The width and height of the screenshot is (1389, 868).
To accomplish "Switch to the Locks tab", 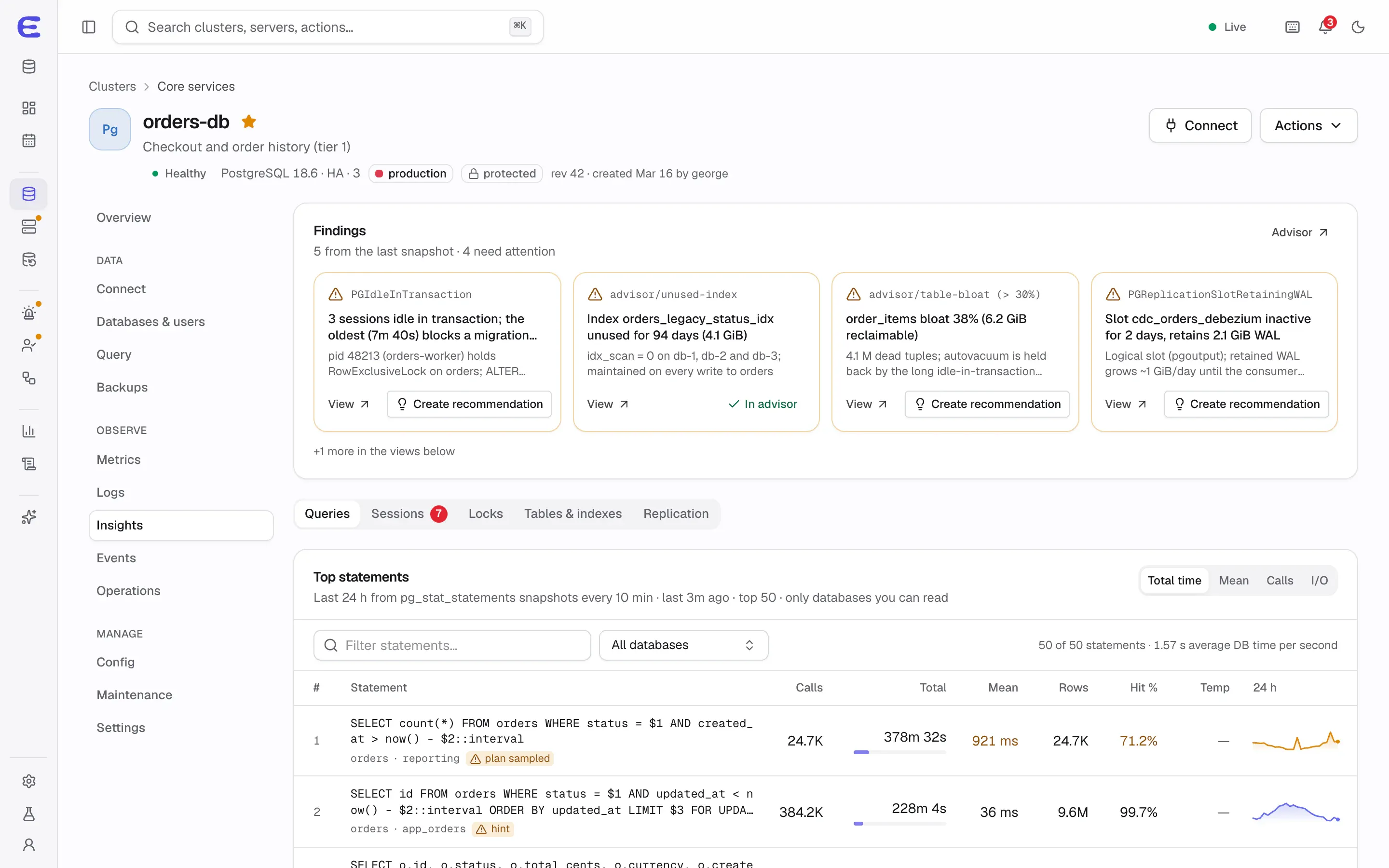I will coord(486,514).
